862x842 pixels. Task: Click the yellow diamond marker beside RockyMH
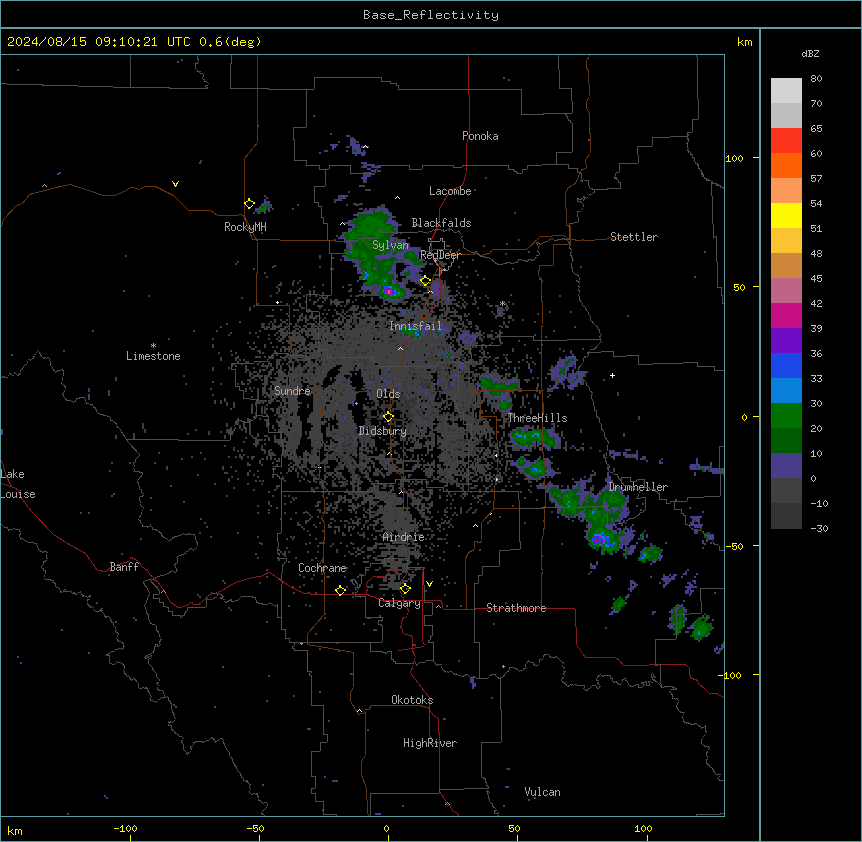pos(249,204)
